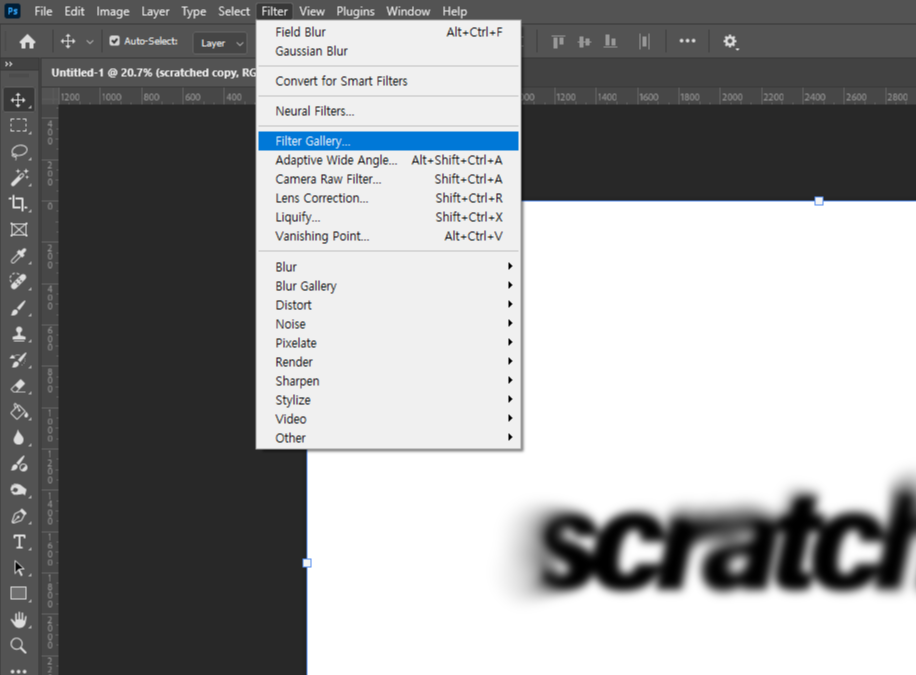The width and height of the screenshot is (916, 675).
Task: Select the Brush tool
Action: click(x=19, y=307)
